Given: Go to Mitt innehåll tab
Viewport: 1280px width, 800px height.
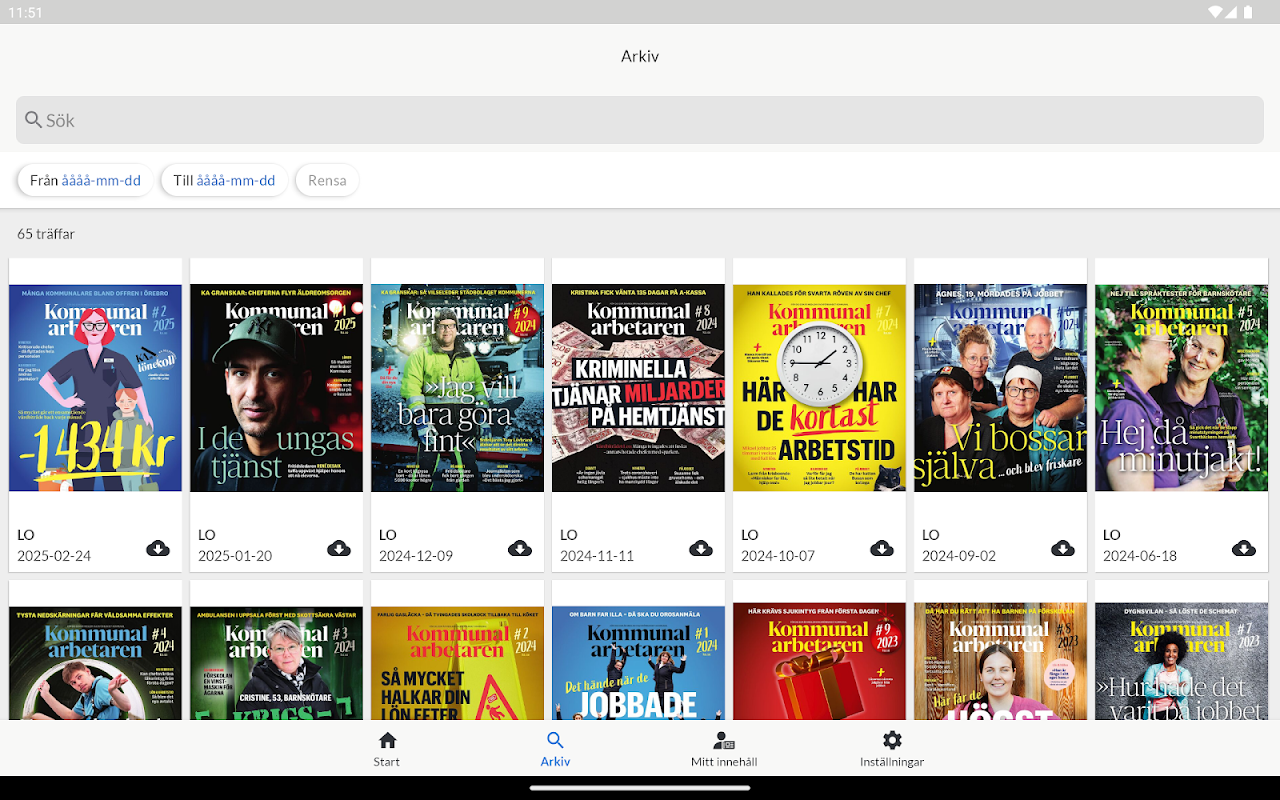Looking at the screenshot, I should pyautogui.click(x=724, y=748).
